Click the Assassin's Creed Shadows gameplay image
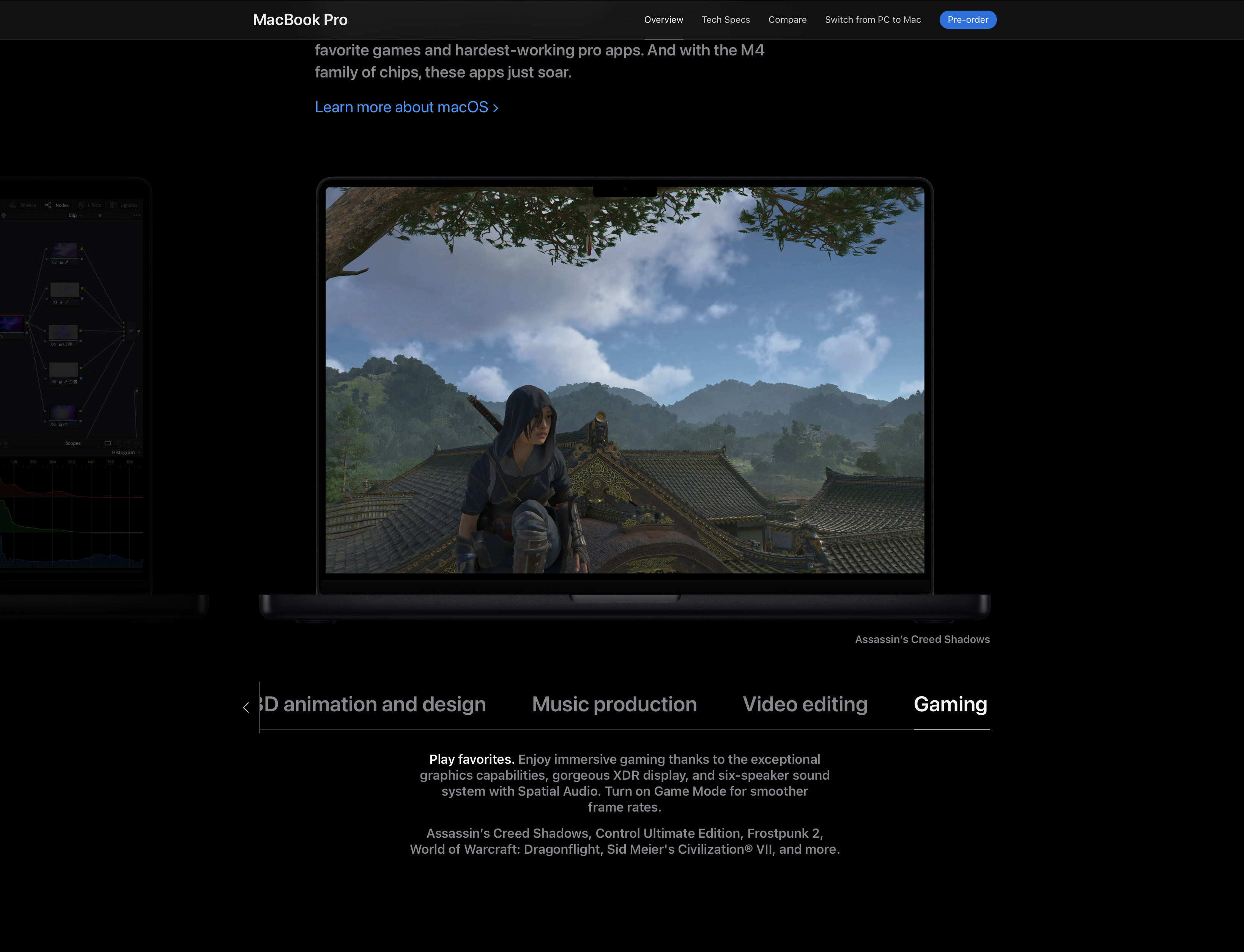This screenshot has width=1244, height=952. click(x=625, y=380)
